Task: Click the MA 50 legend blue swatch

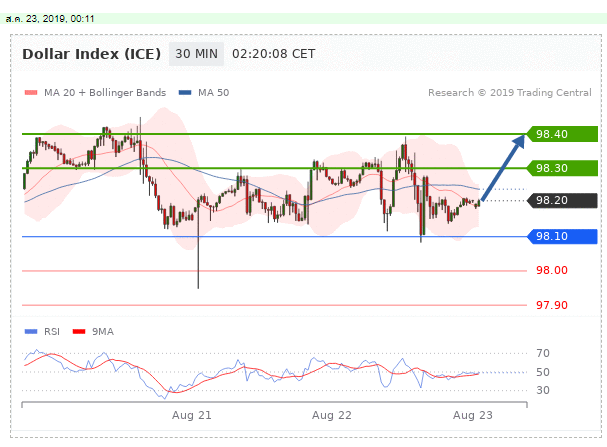Action: pyautogui.click(x=185, y=92)
